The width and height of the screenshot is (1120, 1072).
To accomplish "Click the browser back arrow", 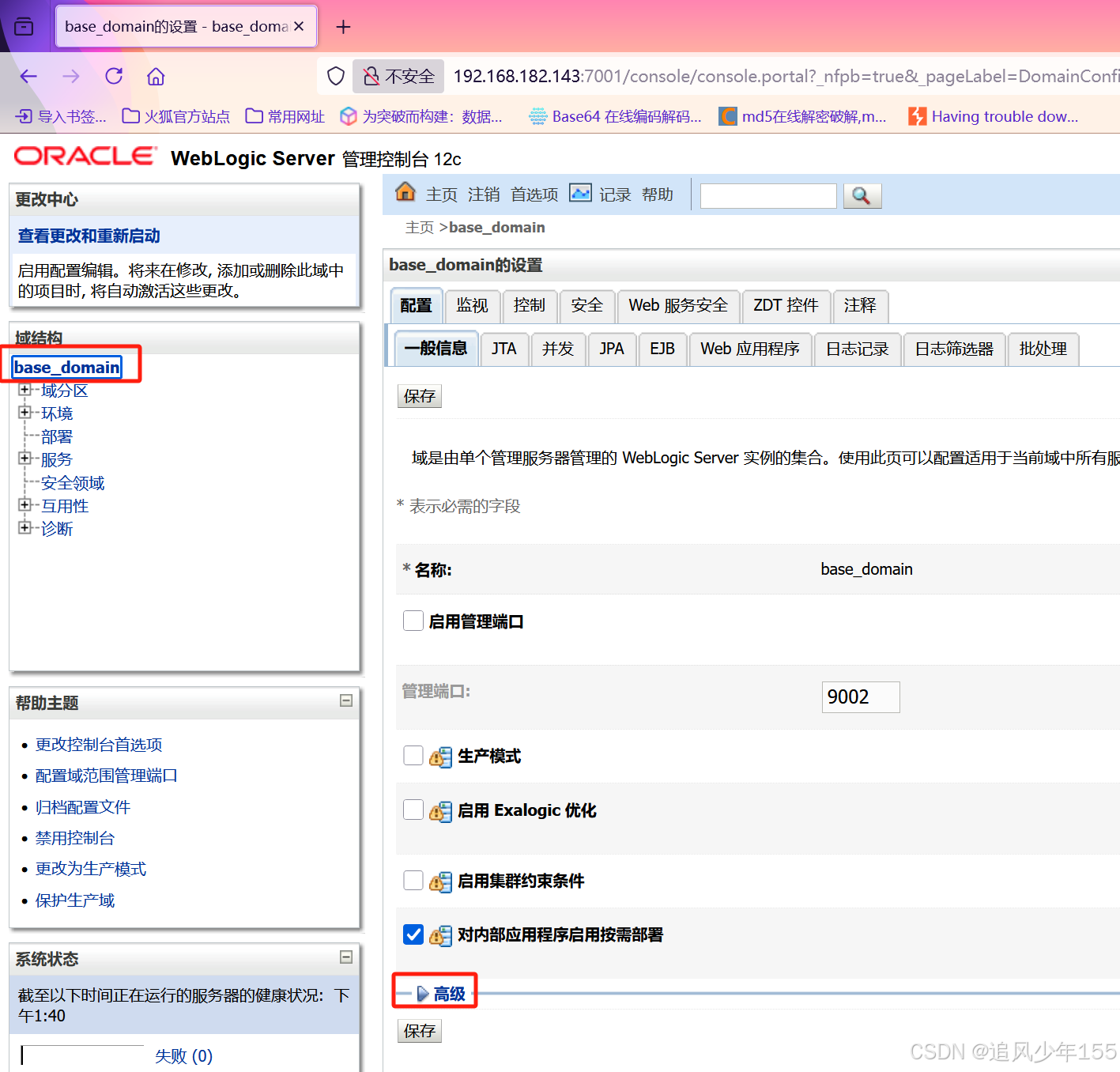I will 29,76.
